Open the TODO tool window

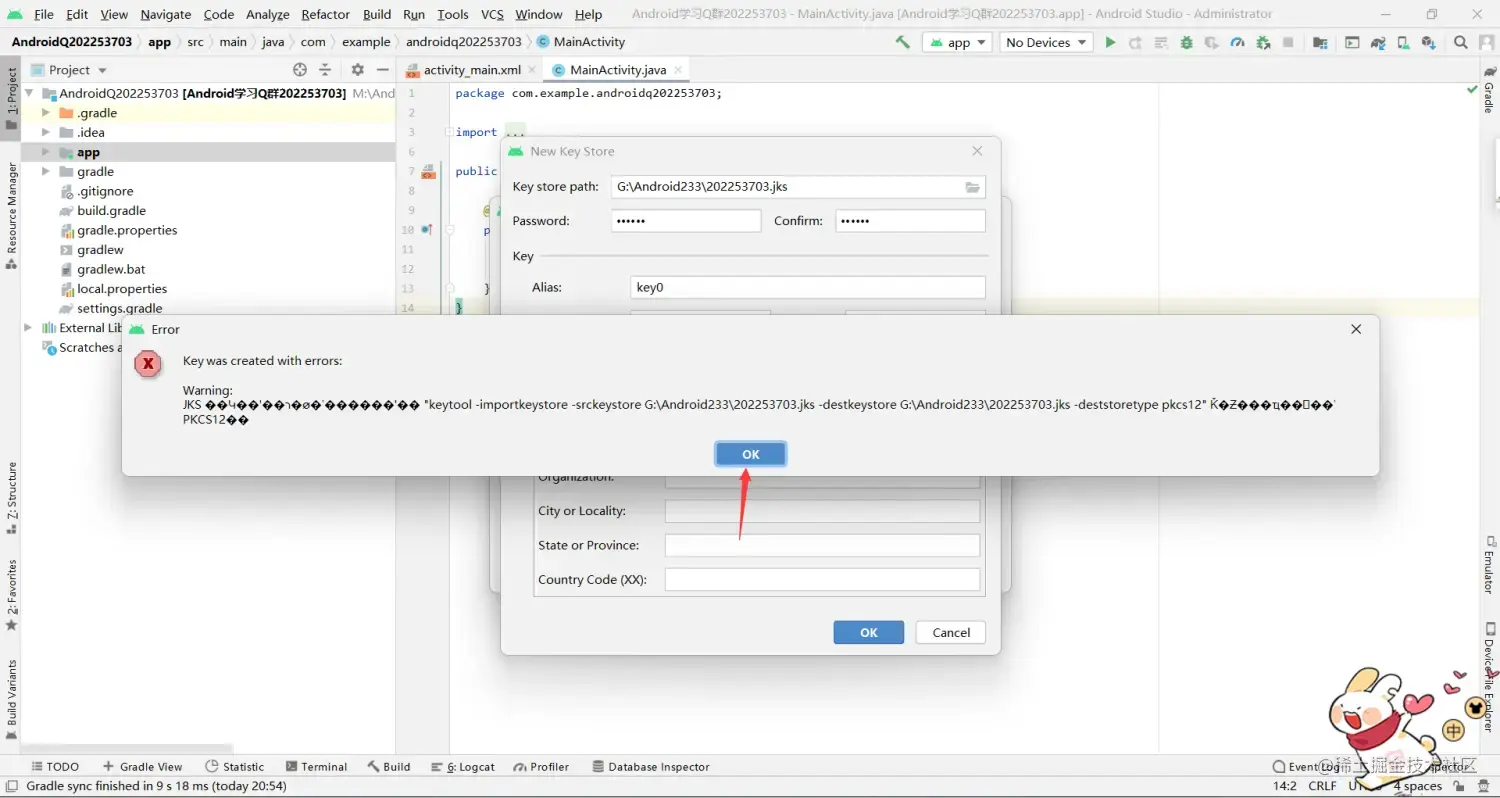pyautogui.click(x=54, y=767)
